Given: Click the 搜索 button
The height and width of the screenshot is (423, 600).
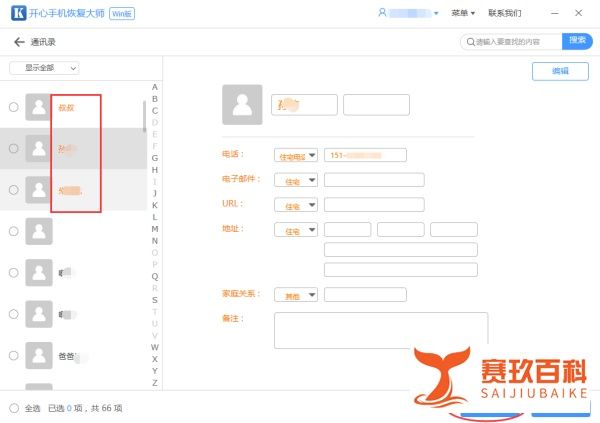Looking at the screenshot, I should (x=576, y=41).
